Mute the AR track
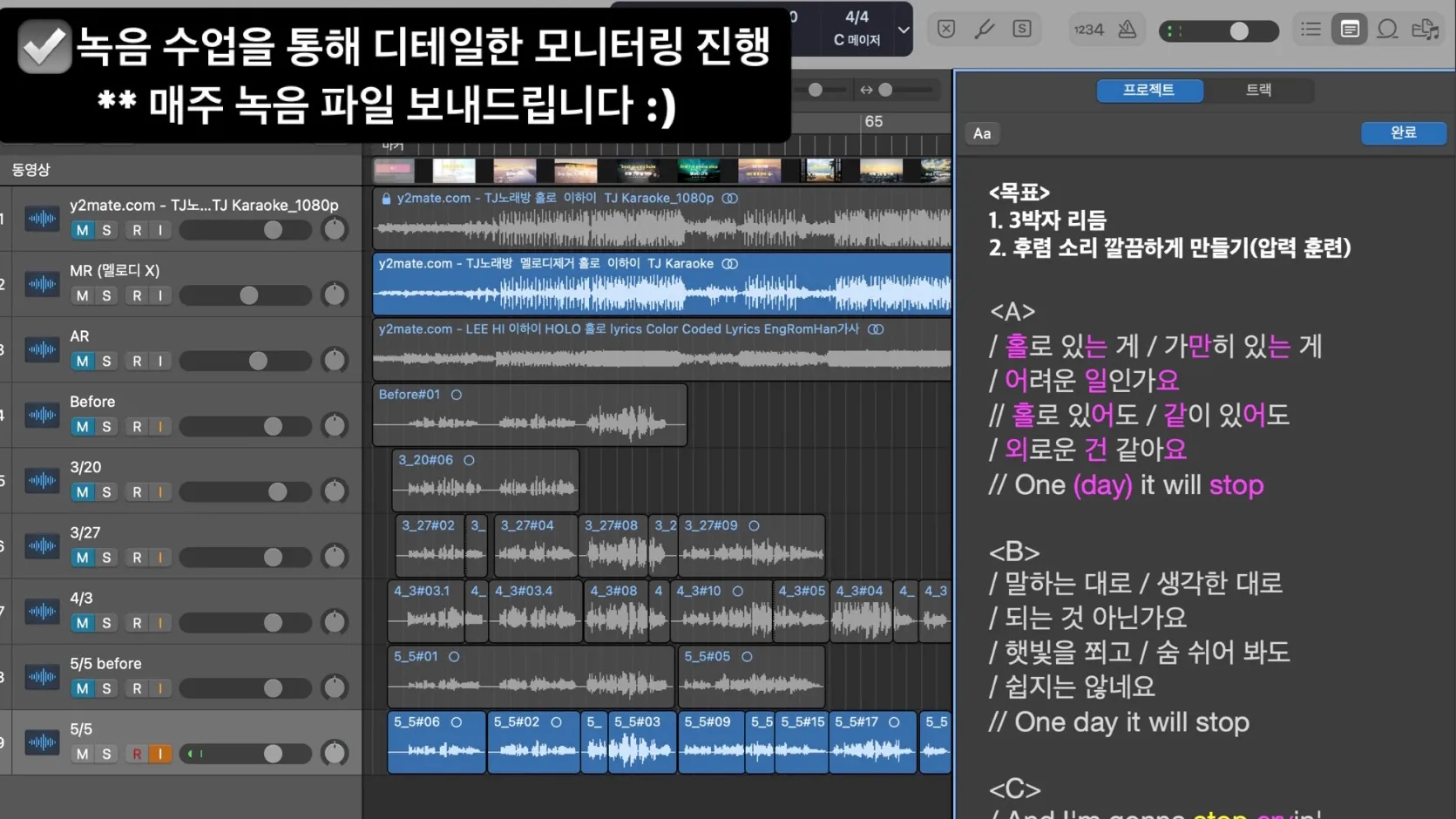This screenshot has height=819, width=1456. pyautogui.click(x=81, y=361)
